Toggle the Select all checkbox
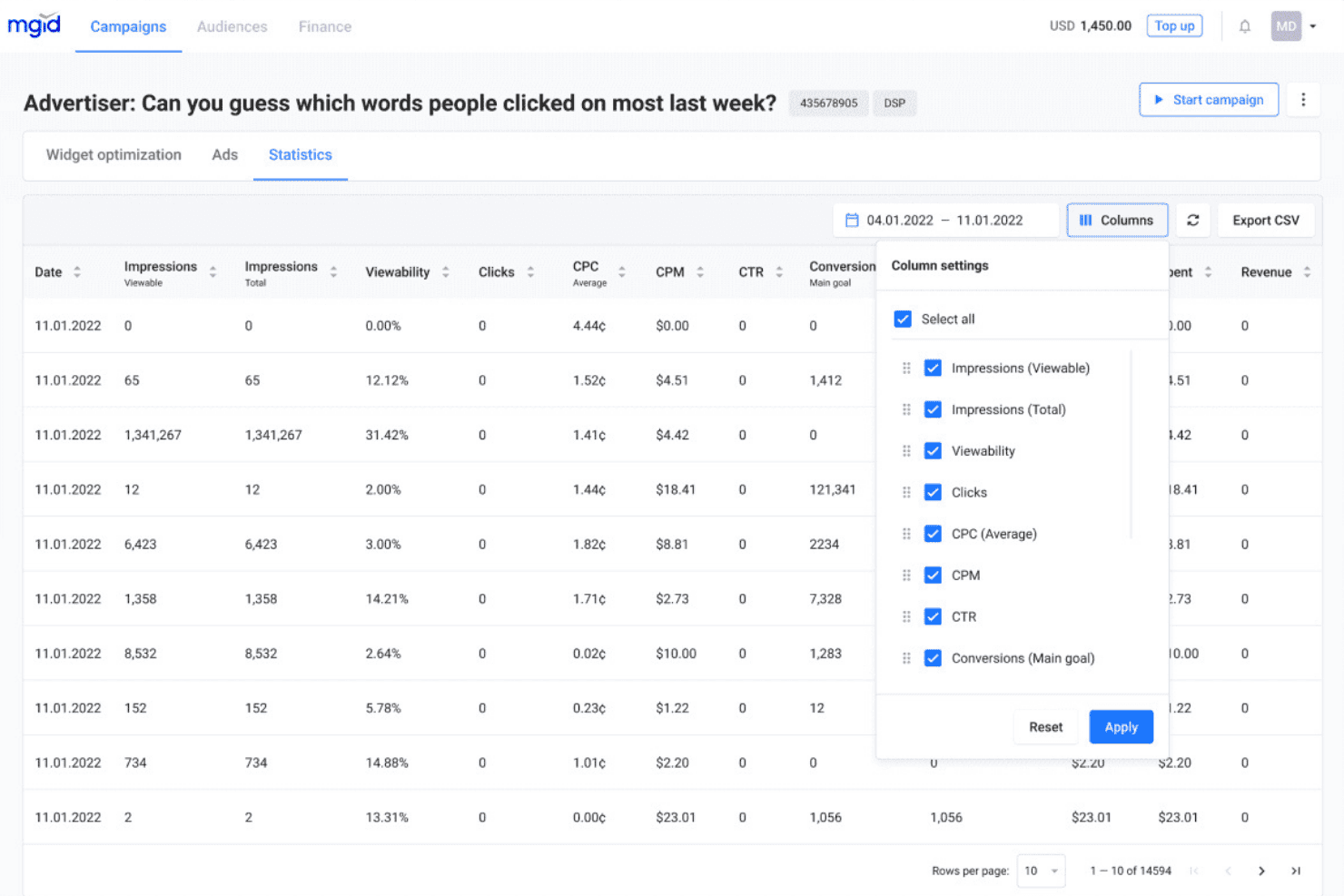This screenshot has width=1344, height=896. 903,319
